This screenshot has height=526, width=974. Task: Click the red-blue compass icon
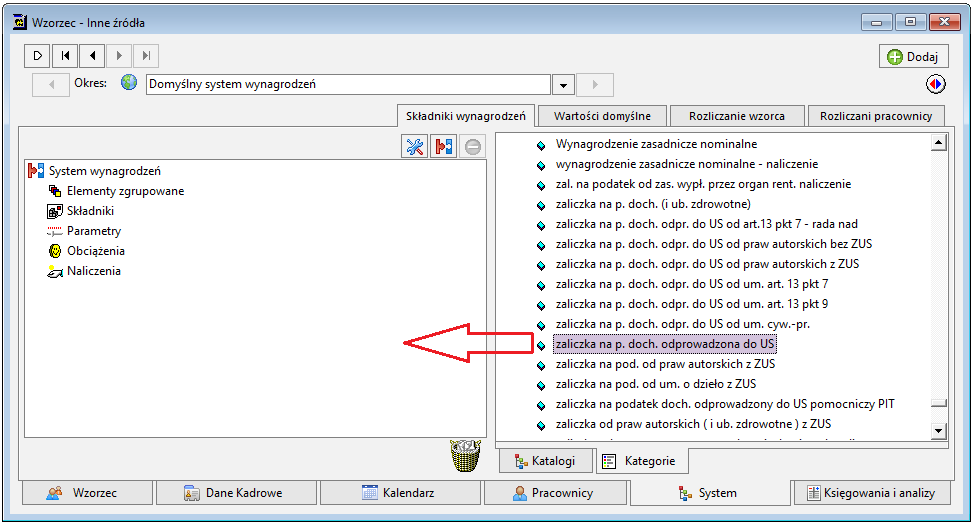click(x=935, y=84)
